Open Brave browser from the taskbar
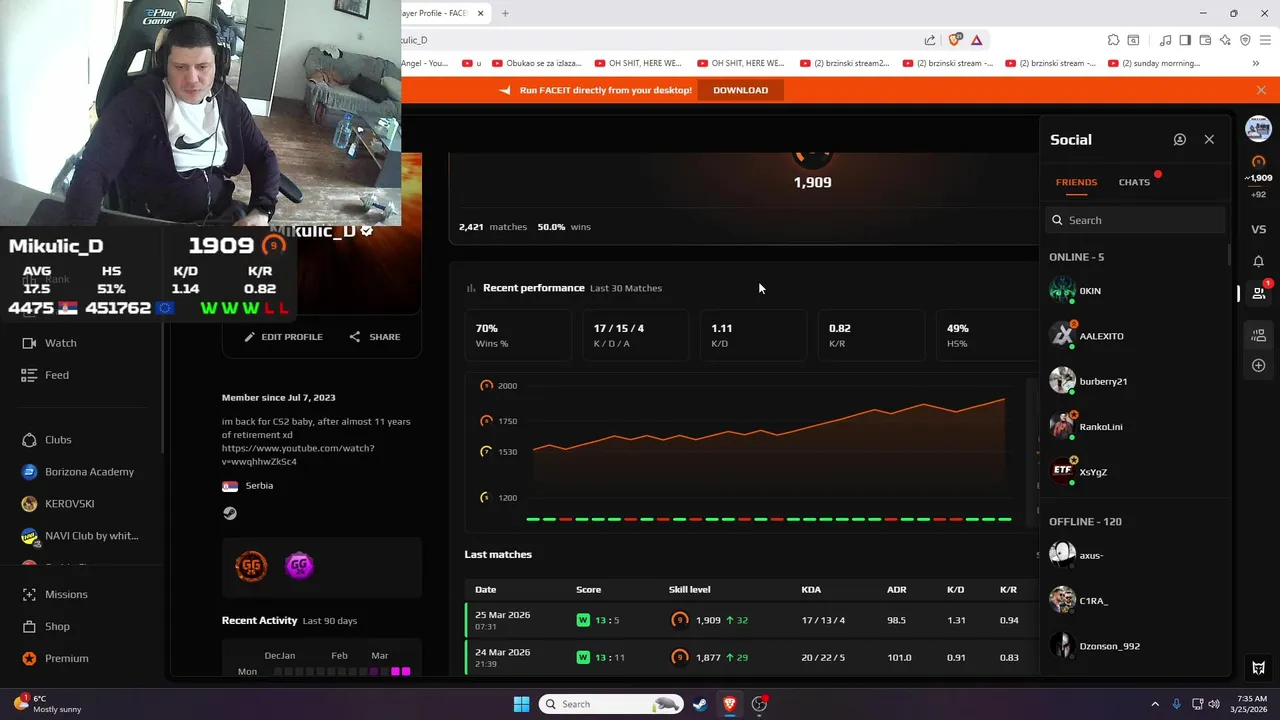This screenshot has width=1280, height=720. [x=730, y=704]
